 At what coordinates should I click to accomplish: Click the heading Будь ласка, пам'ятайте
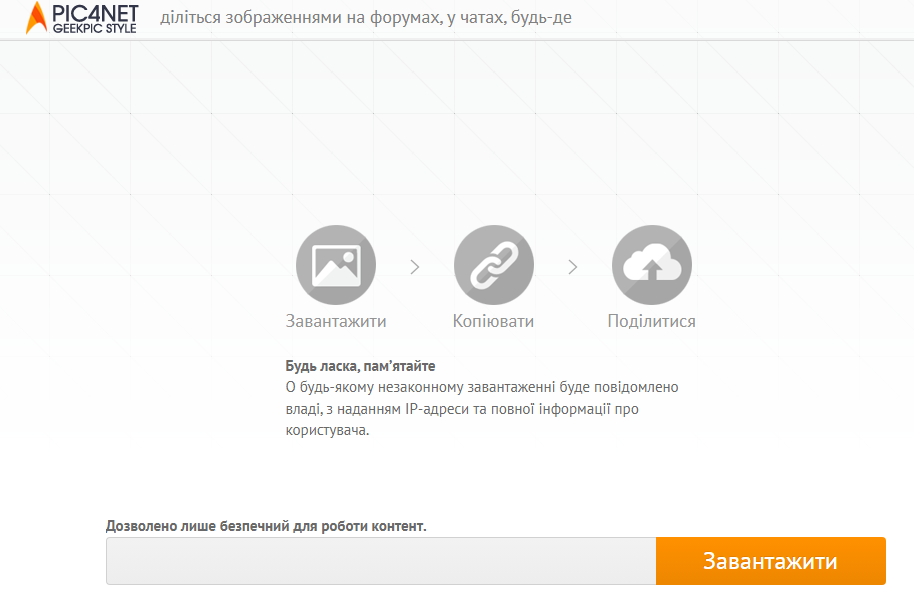360,366
